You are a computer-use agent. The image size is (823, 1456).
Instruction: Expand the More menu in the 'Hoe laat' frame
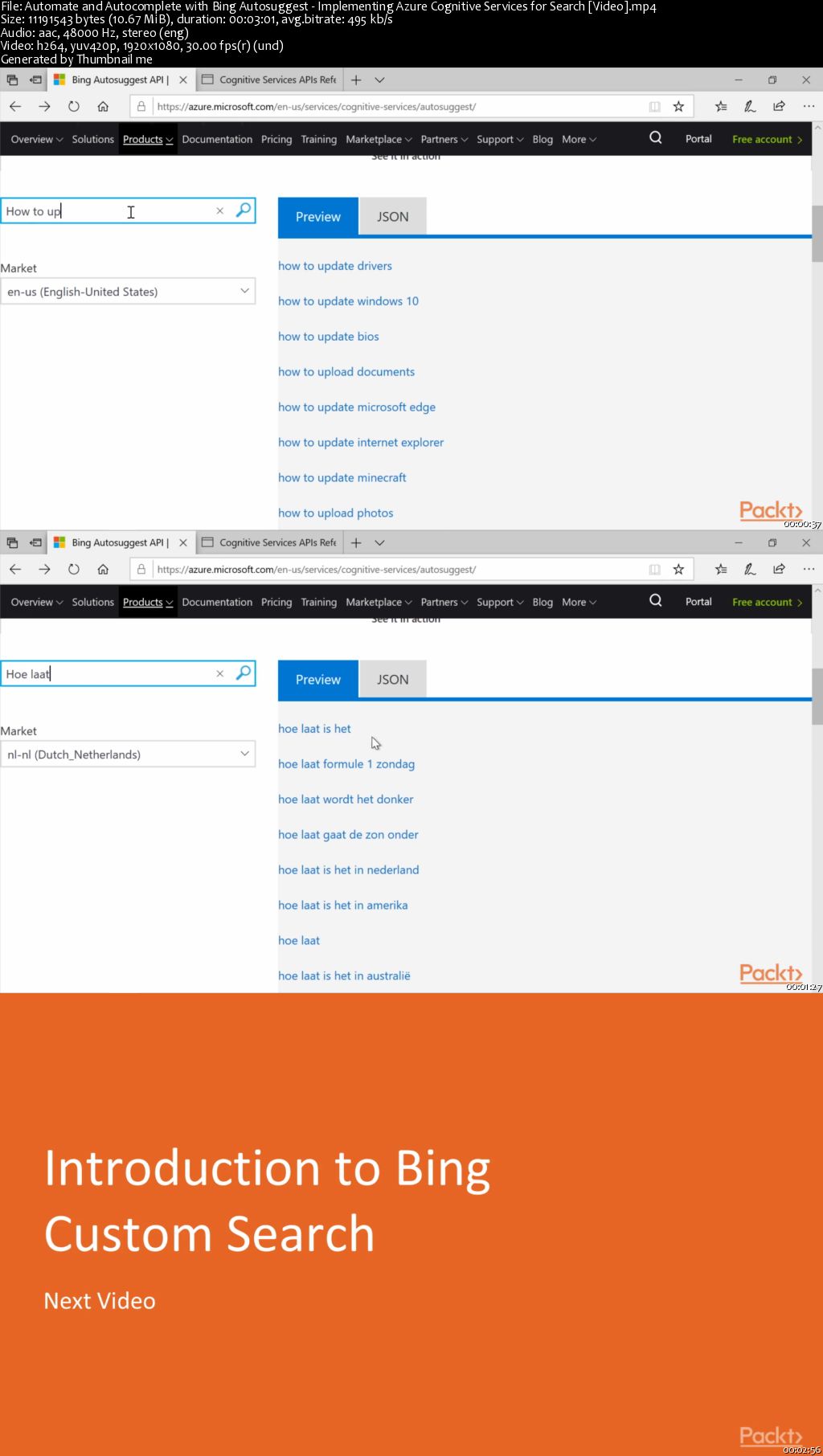579,602
